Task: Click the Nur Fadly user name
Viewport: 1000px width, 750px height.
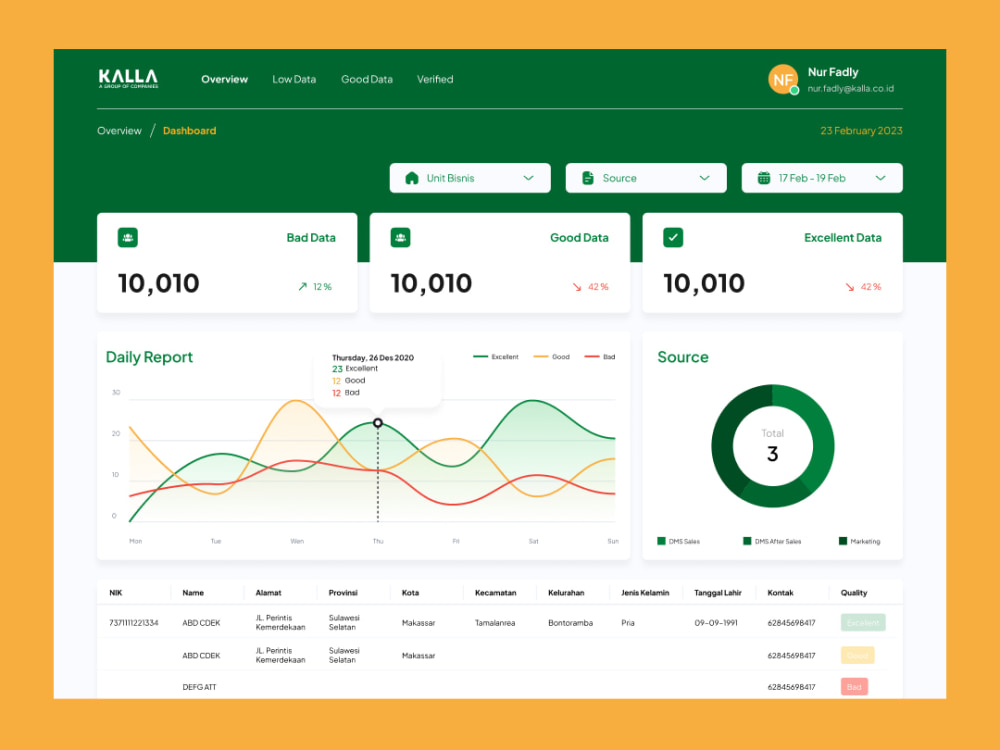Action: coord(833,72)
